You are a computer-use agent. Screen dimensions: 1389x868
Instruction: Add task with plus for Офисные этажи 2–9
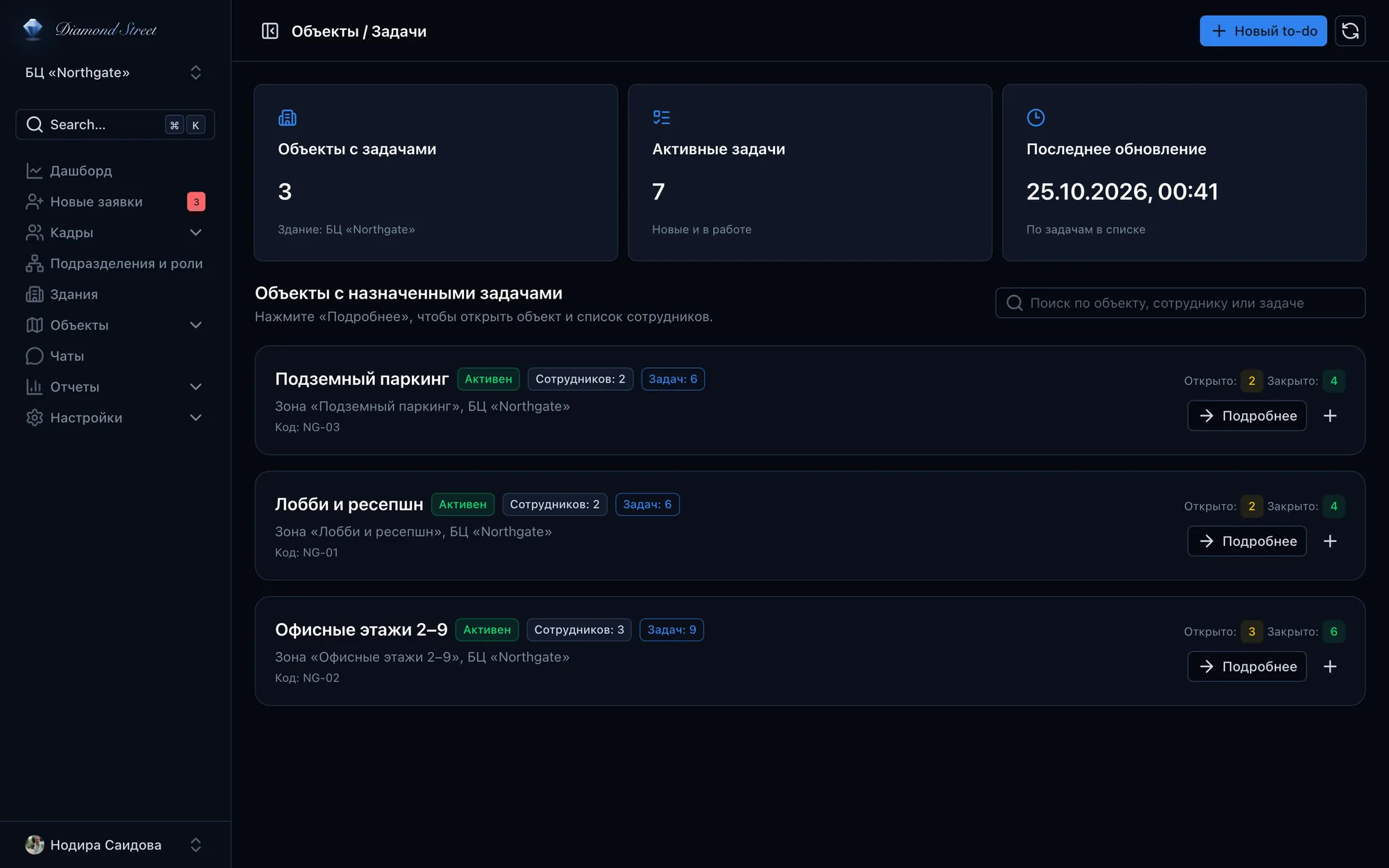1330,667
